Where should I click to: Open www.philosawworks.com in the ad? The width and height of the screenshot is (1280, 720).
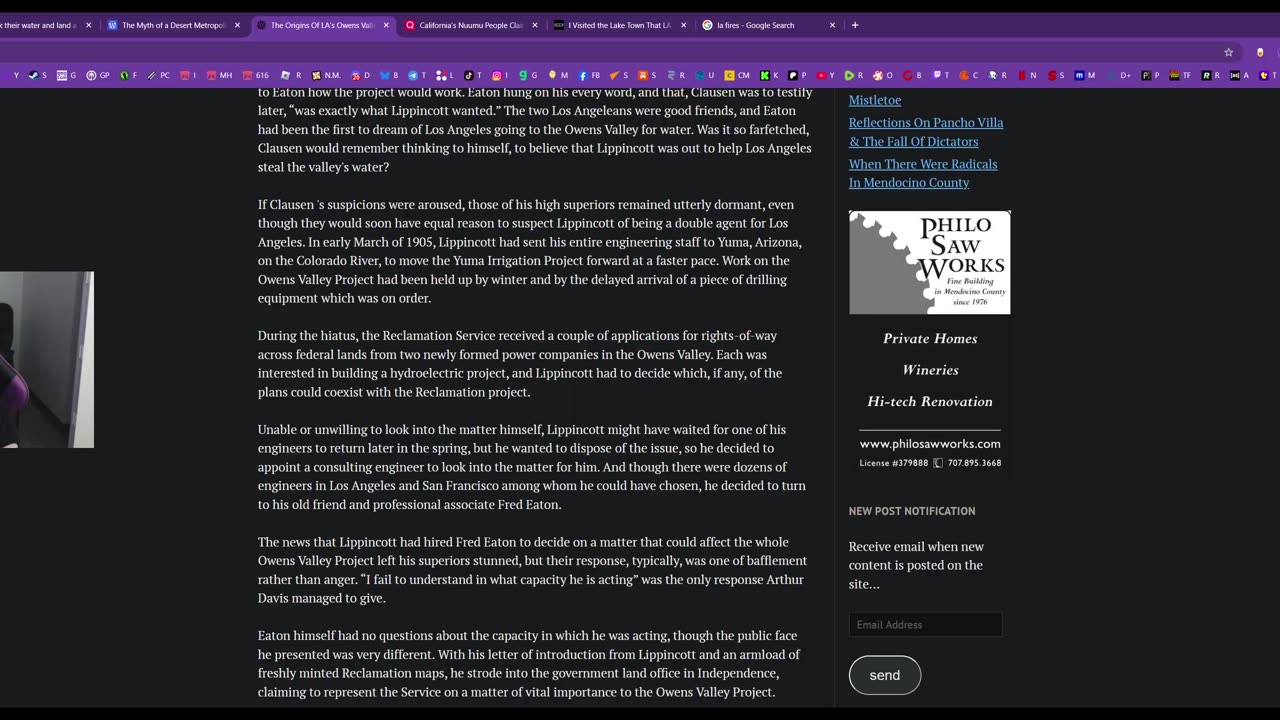(x=930, y=443)
